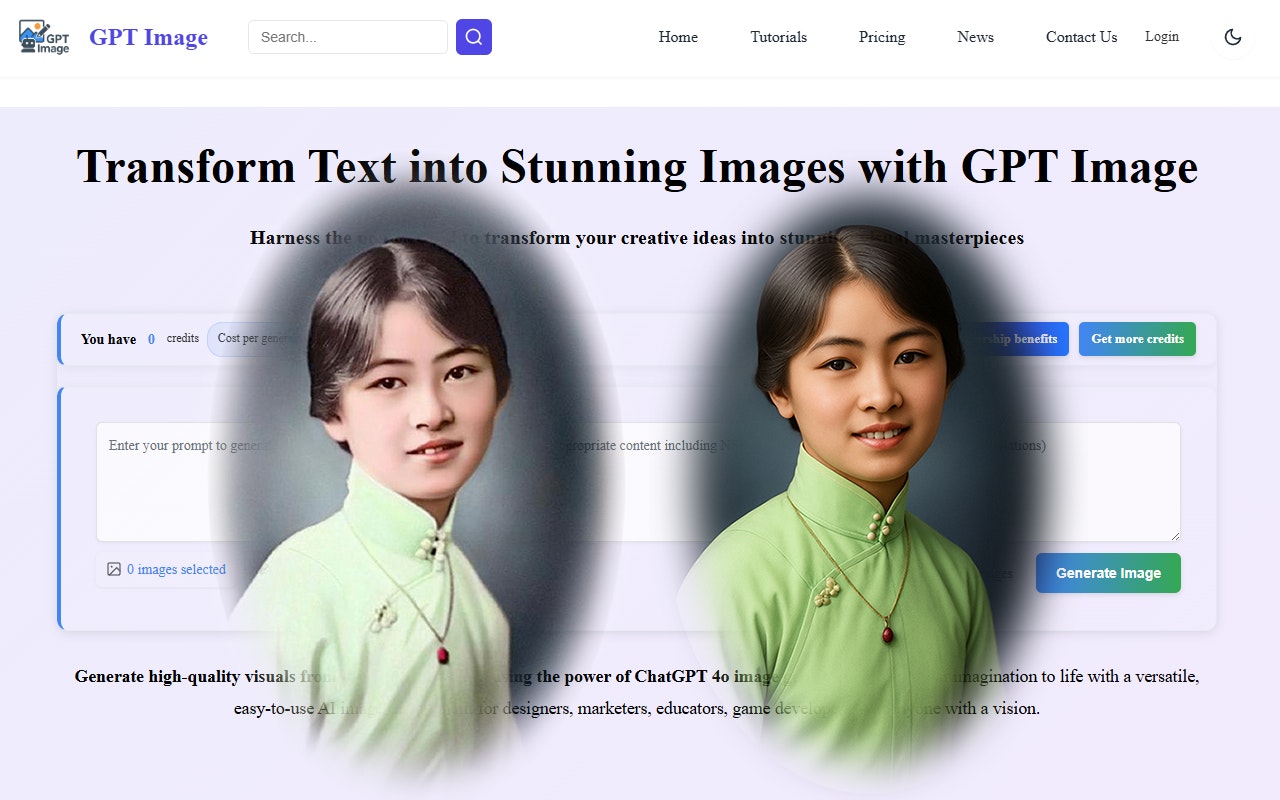Go to the Home menu item

pos(678,37)
